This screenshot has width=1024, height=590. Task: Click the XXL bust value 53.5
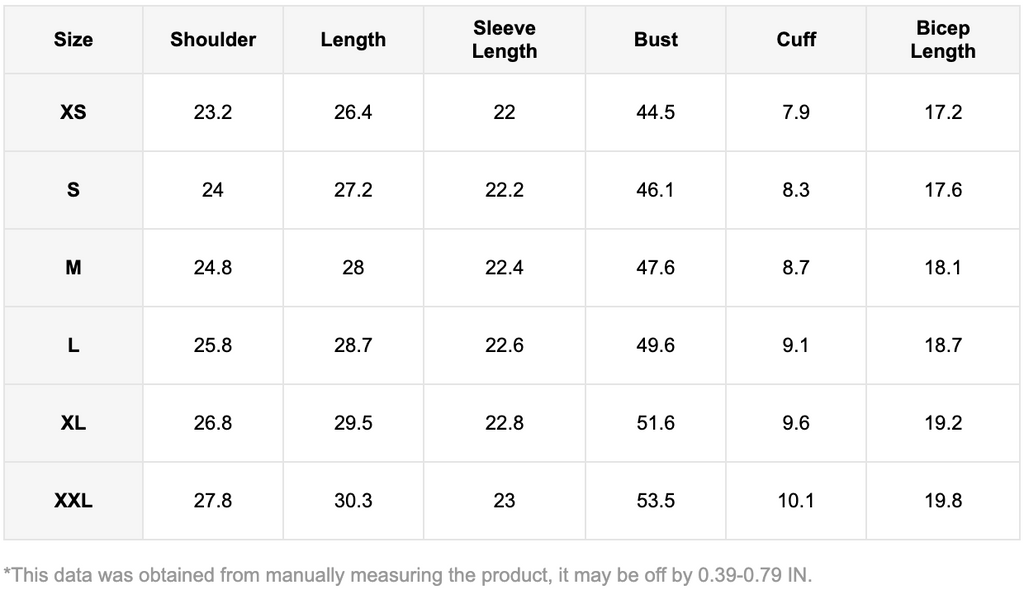[655, 501]
